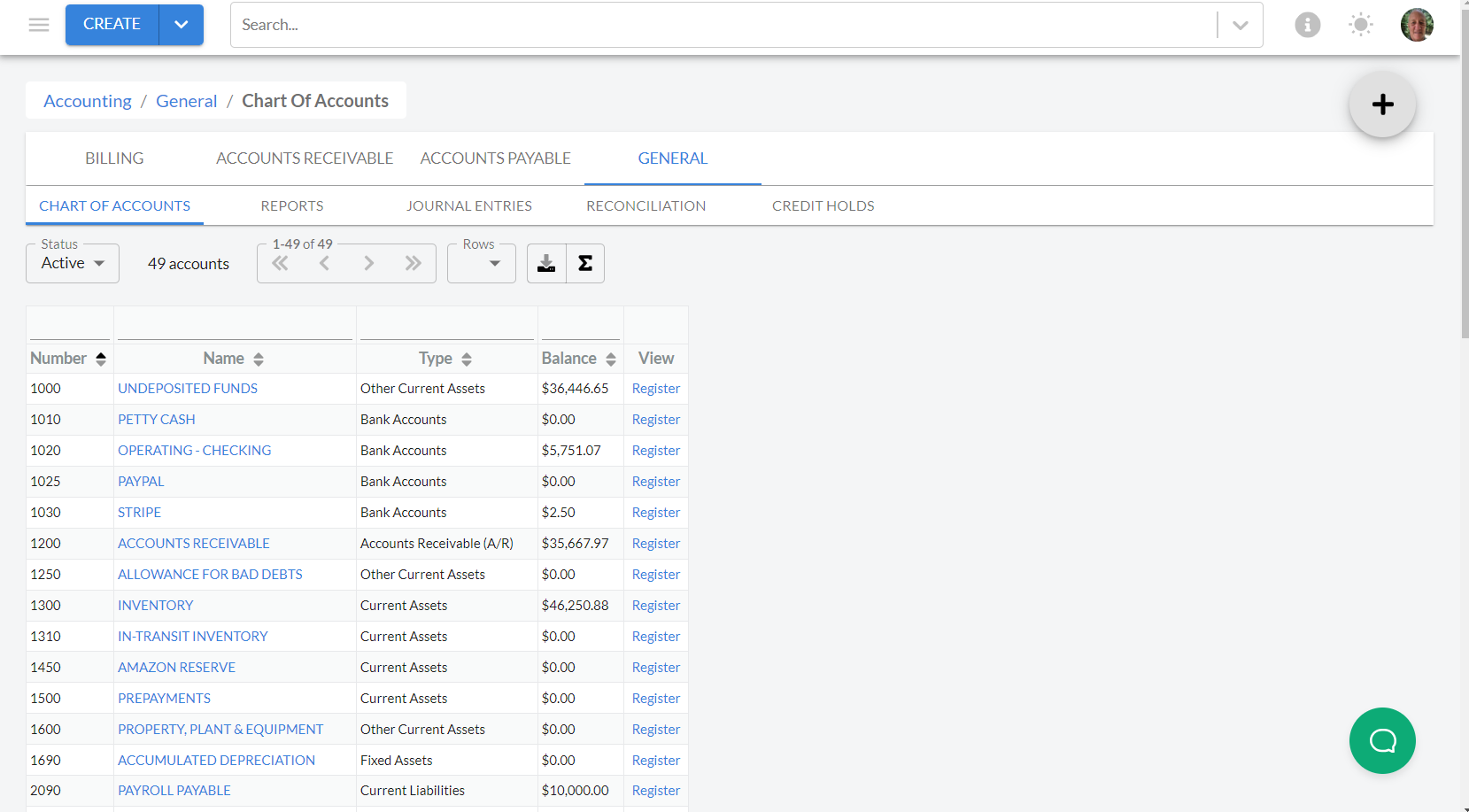1469x812 pixels.
Task: Toggle sorting on the Name column
Action: click(x=258, y=358)
